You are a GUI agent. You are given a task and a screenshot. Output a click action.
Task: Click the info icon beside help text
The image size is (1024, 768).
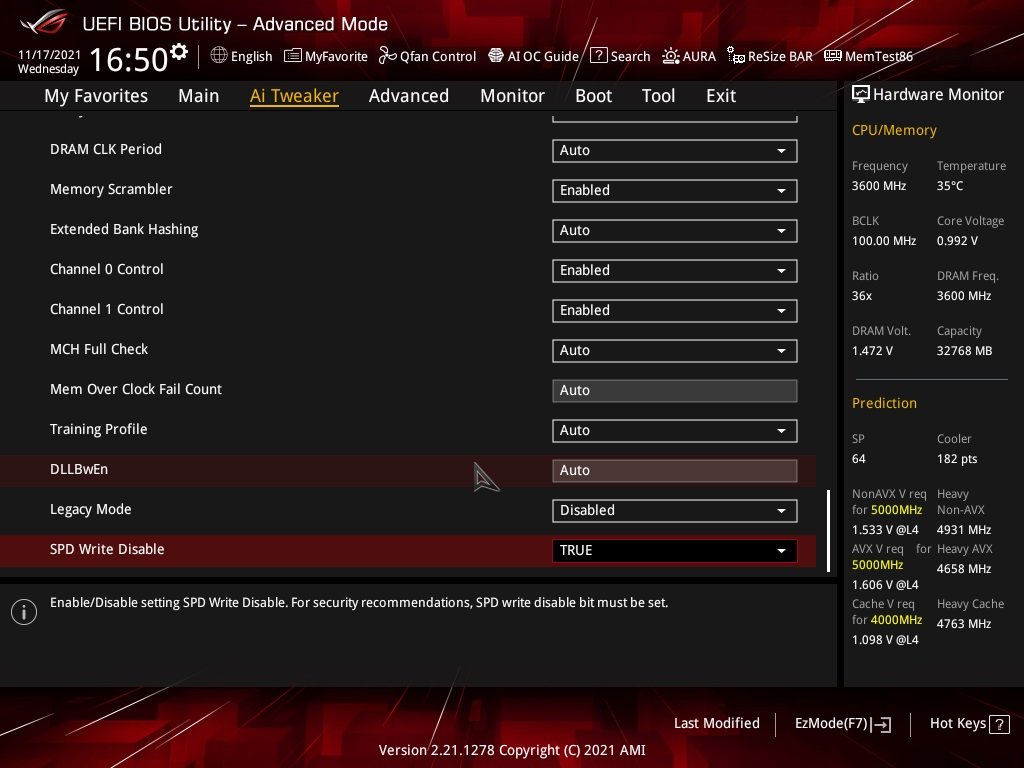(x=24, y=612)
